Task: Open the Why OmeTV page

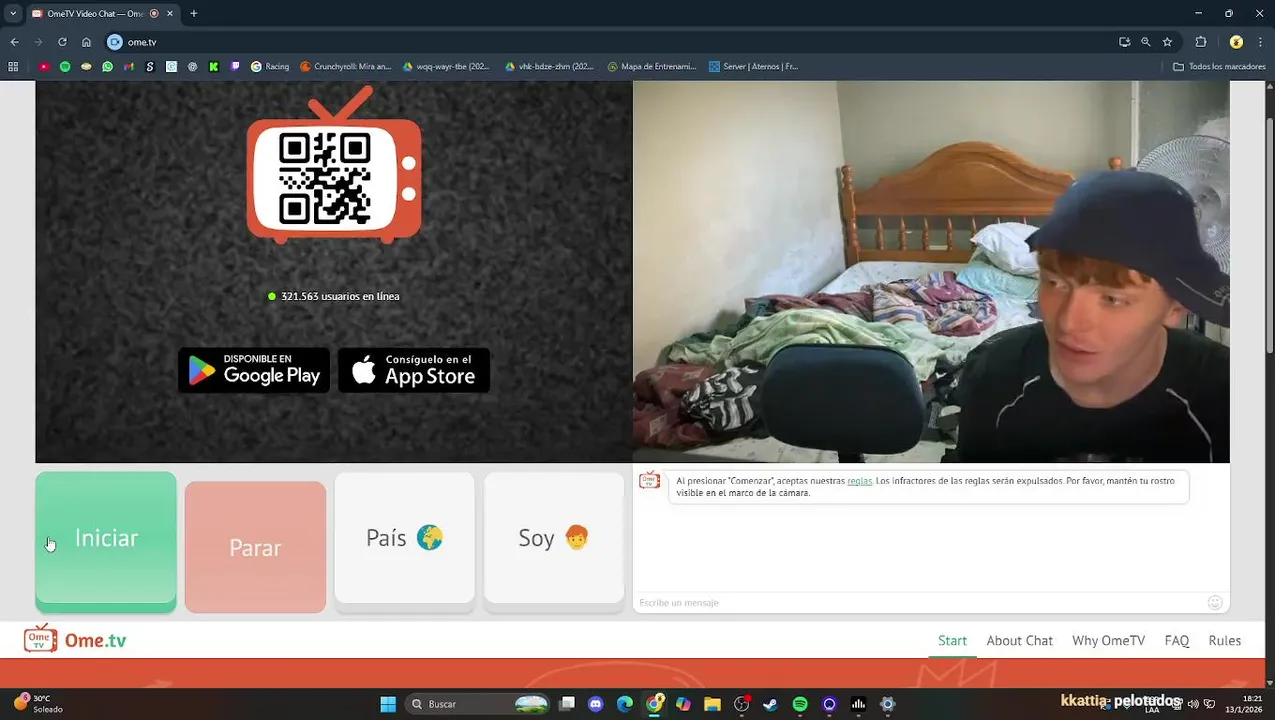Action: pos(1108,640)
